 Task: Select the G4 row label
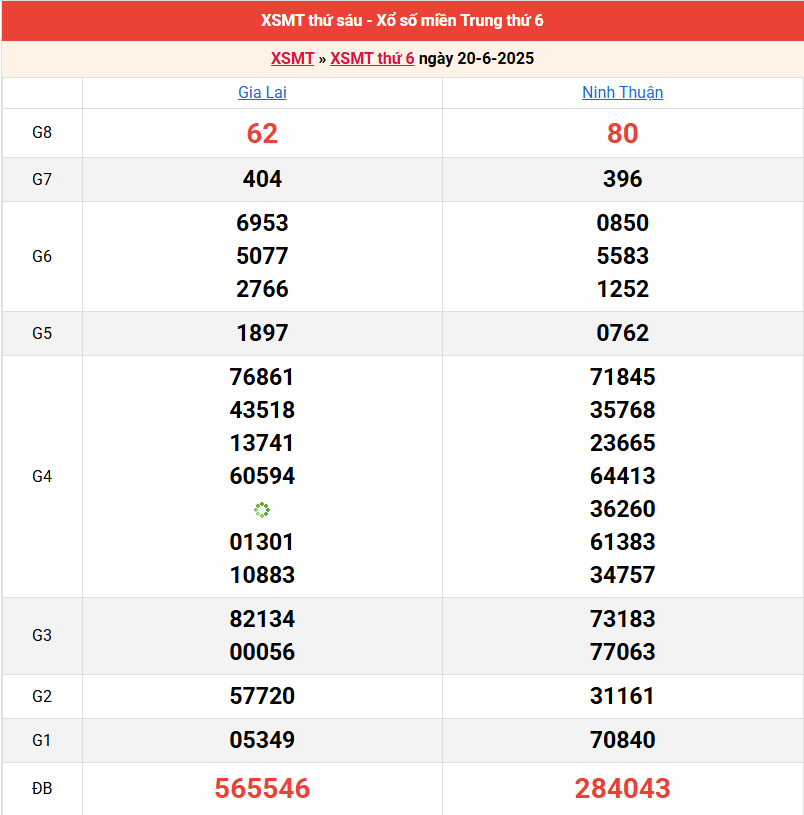pos(42,477)
